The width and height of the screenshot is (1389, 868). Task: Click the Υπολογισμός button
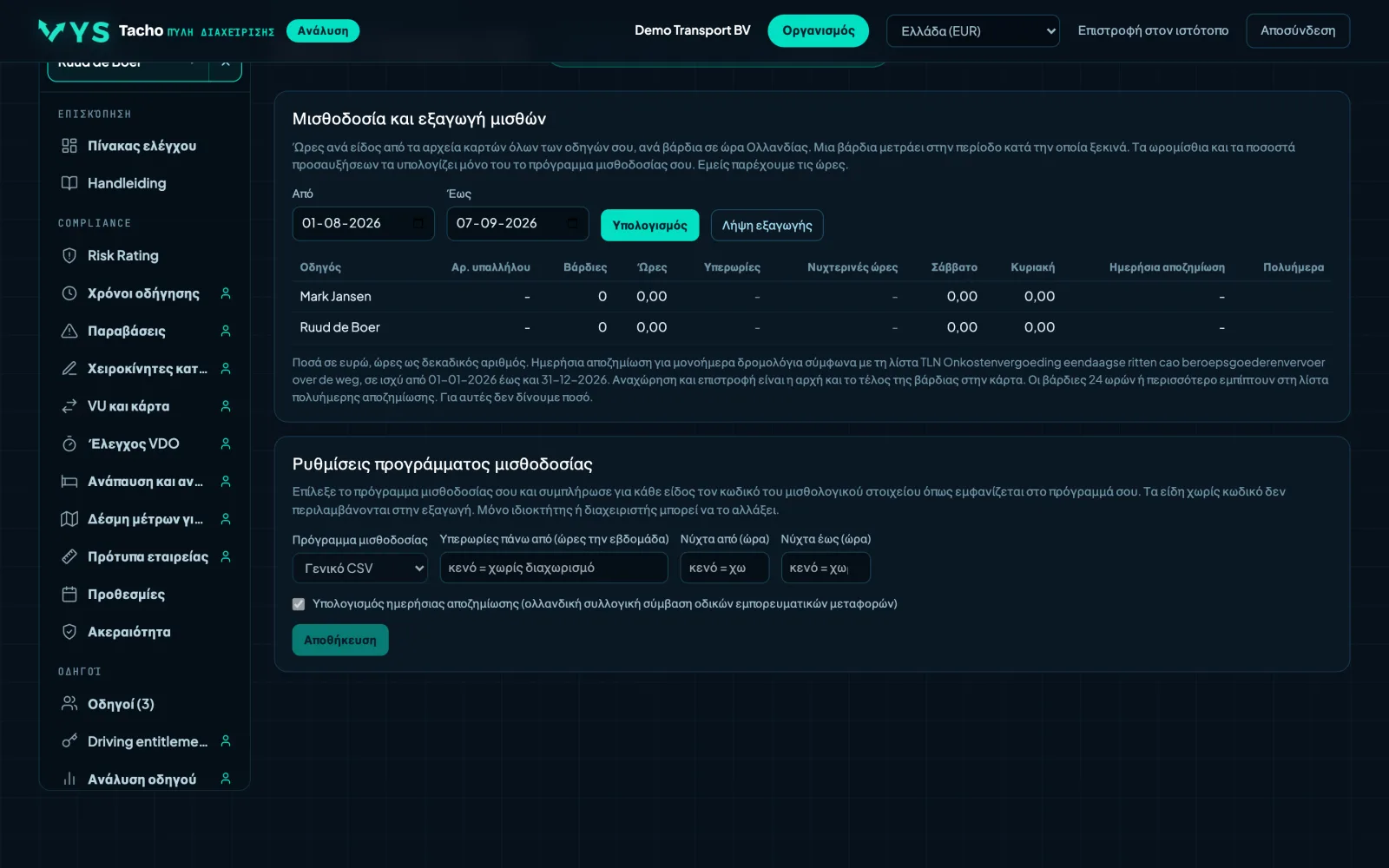650,226
